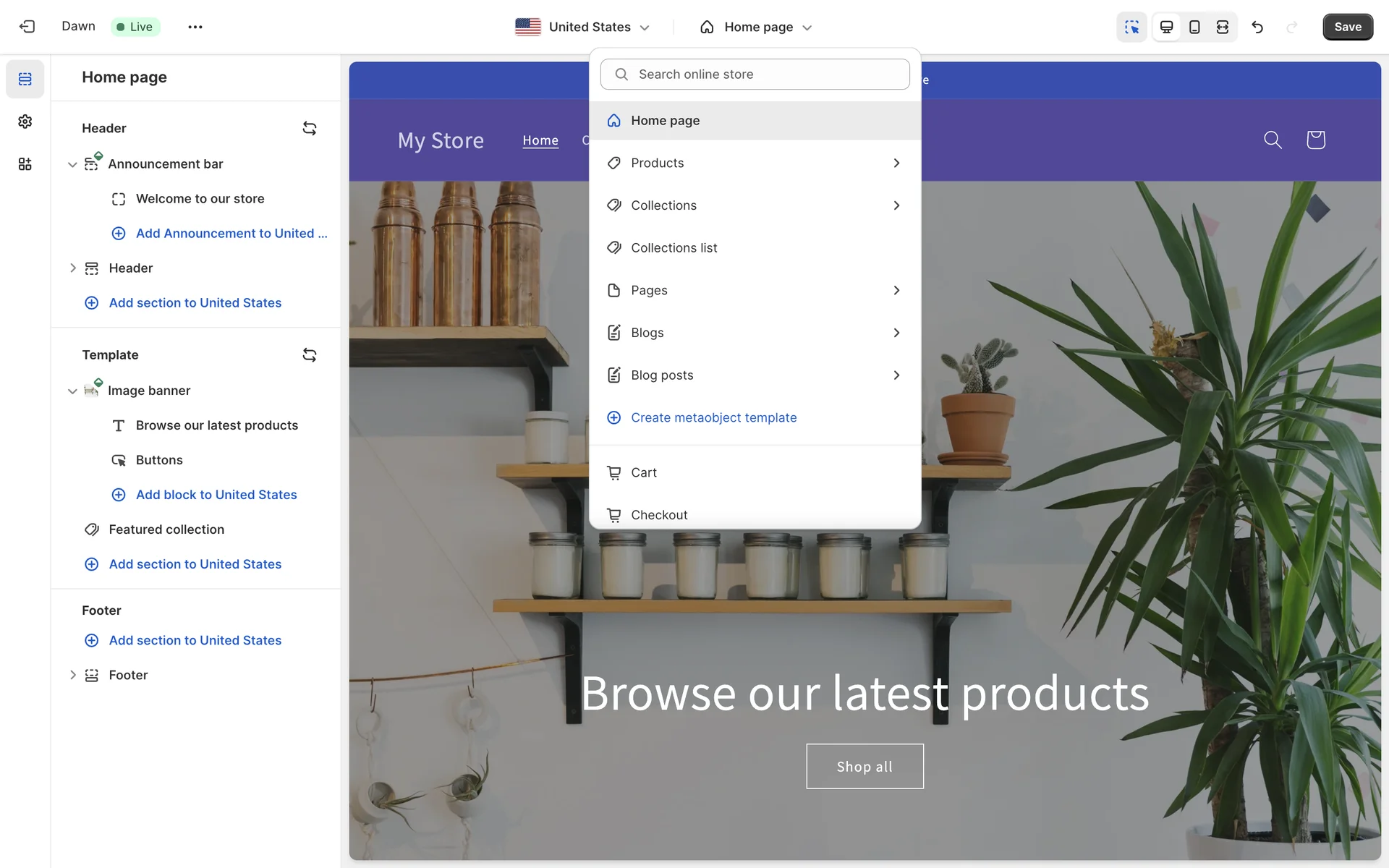The width and height of the screenshot is (1389, 868).
Task: Open the App embeds sidebar icon
Action: (x=25, y=164)
